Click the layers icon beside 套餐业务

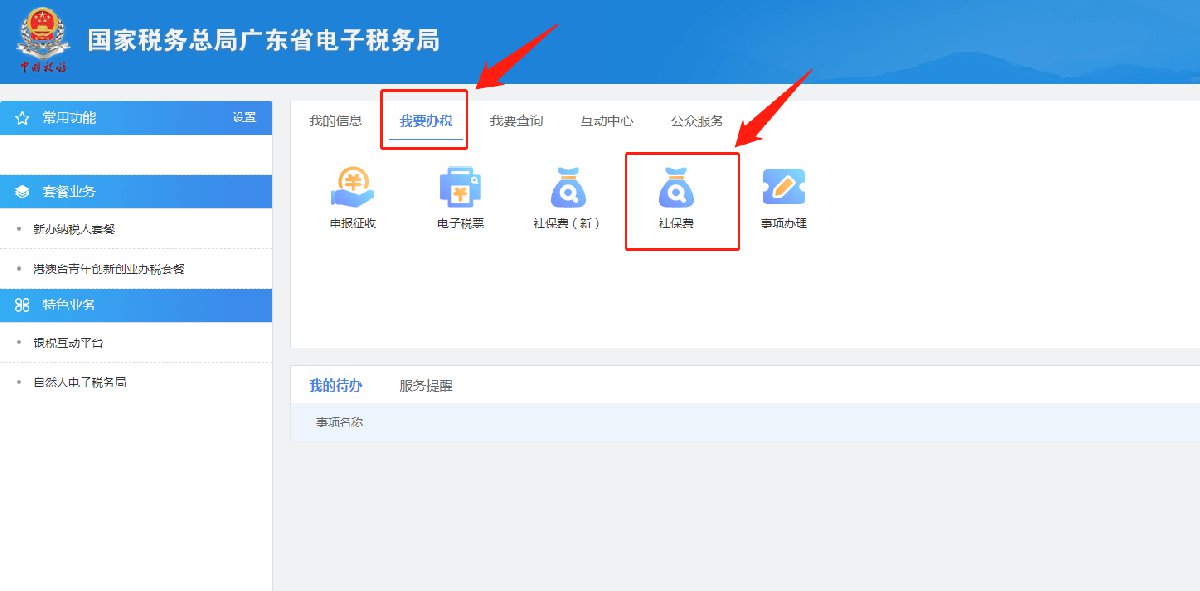coord(22,192)
